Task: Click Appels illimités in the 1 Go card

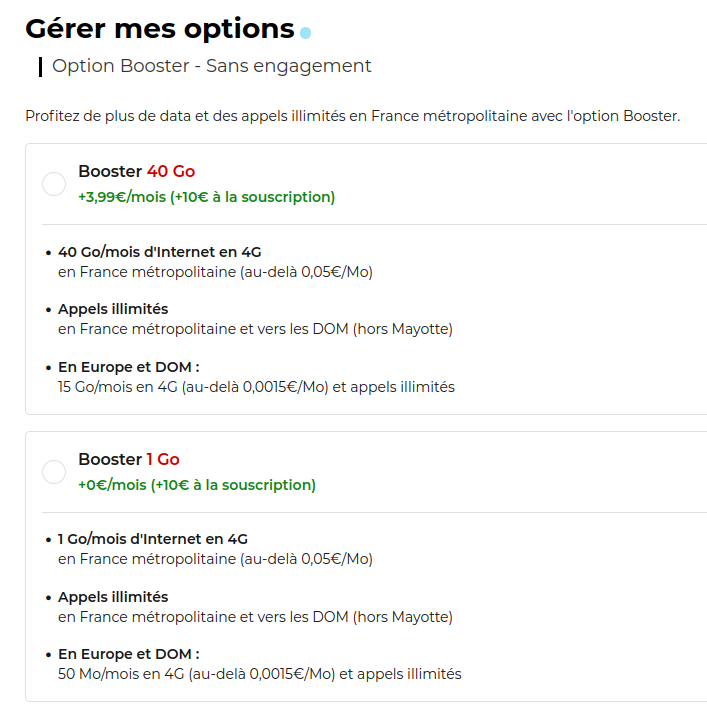Action: click(113, 597)
